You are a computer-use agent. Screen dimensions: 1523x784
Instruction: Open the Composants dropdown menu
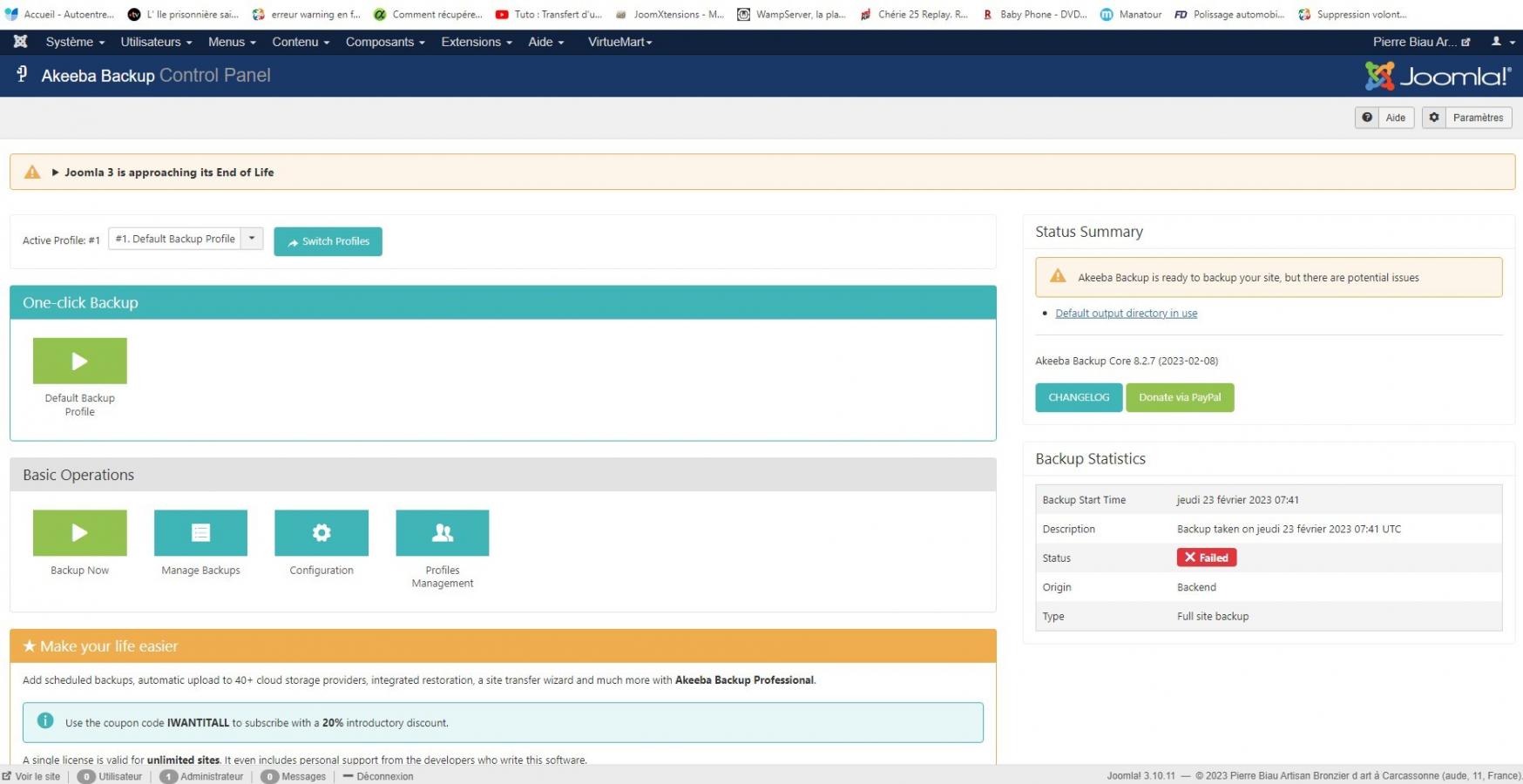(385, 42)
